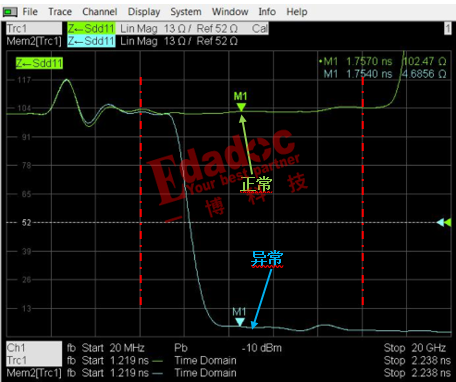
Task: Click the green Z←Sdd11 tag inside diagram
Action: pyautogui.click(x=39, y=63)
